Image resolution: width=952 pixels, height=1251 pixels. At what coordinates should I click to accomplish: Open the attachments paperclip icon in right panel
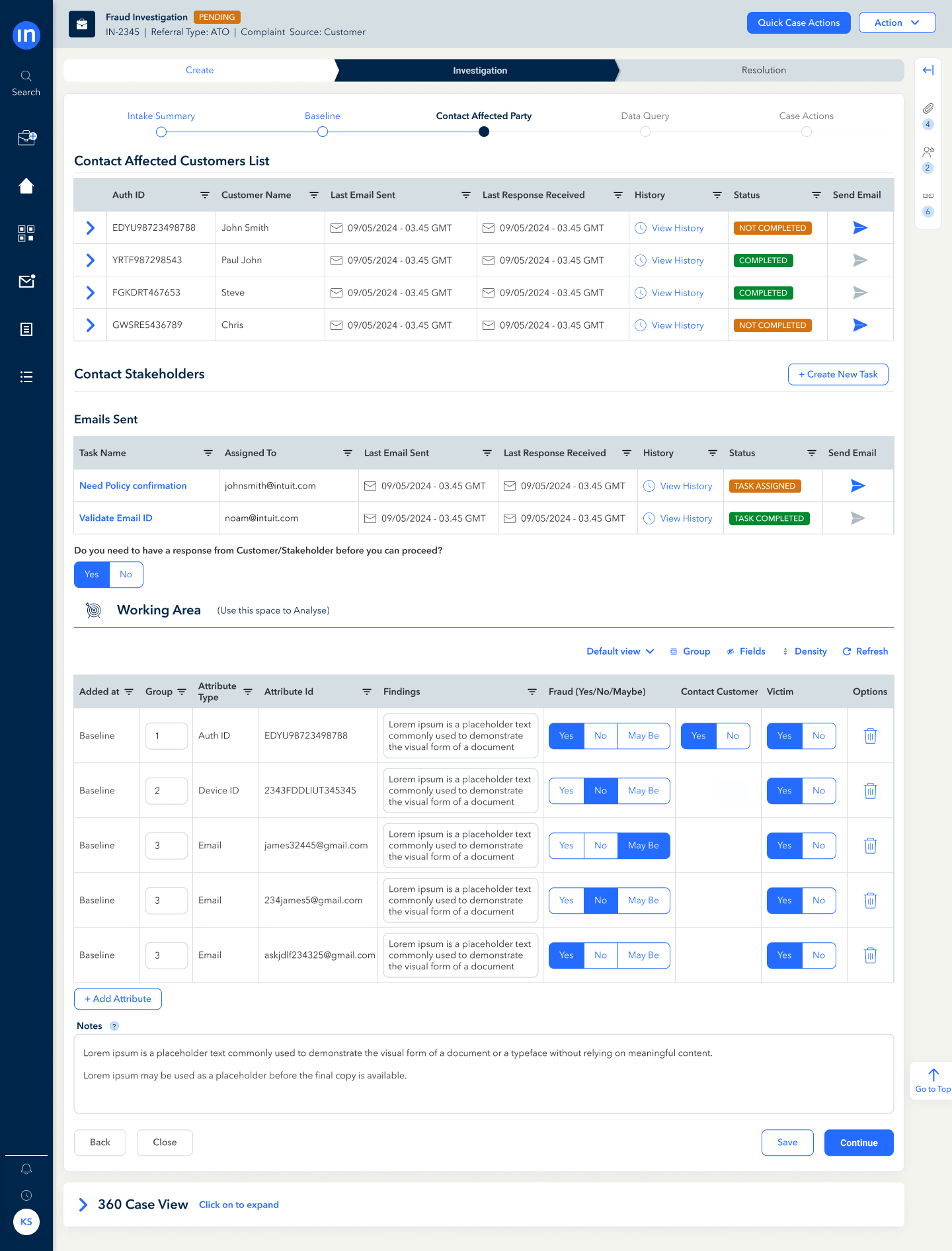pyautogui.click(x=928, y=108)
